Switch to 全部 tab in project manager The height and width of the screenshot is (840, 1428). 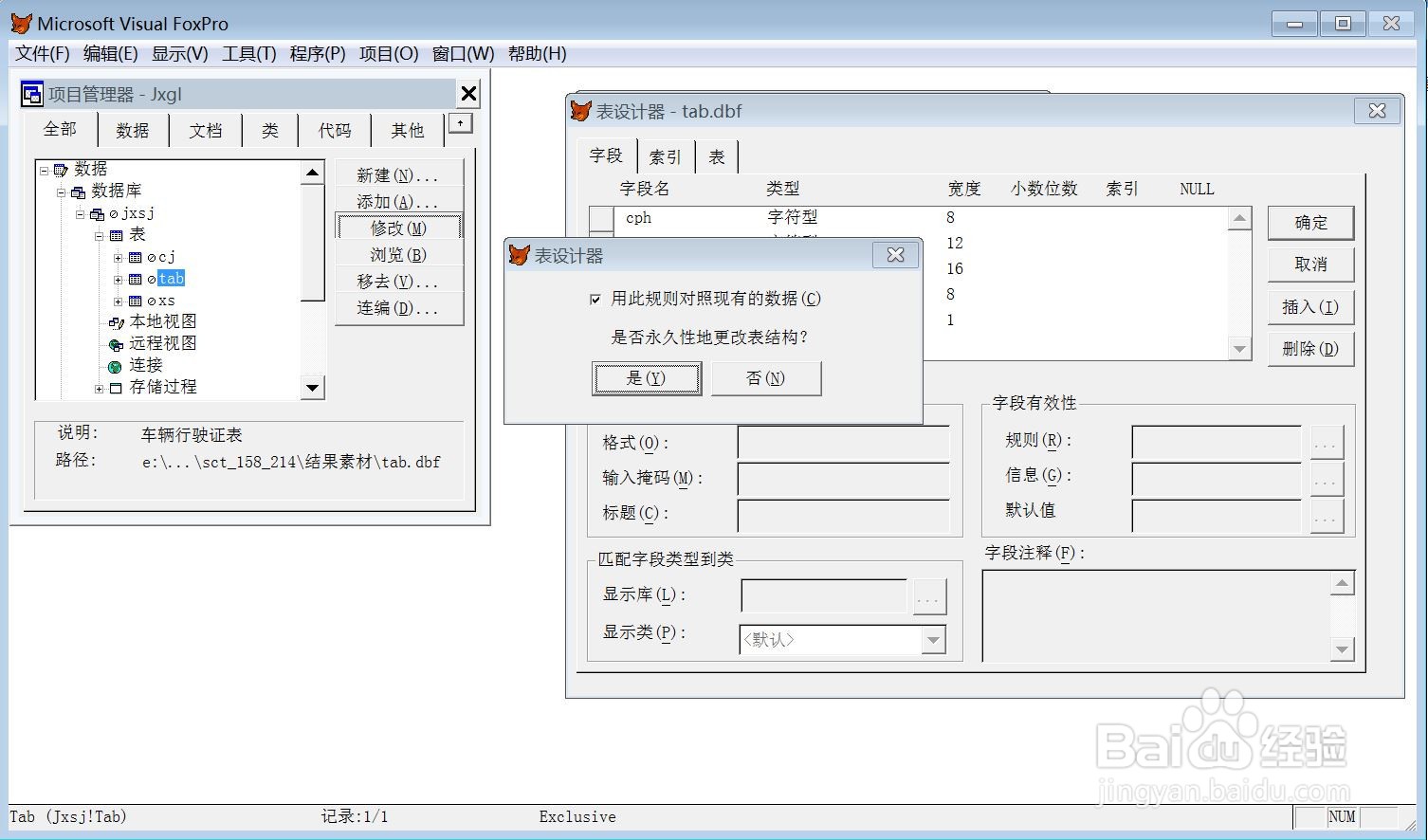pyautogui.click(x=60, y=129)
